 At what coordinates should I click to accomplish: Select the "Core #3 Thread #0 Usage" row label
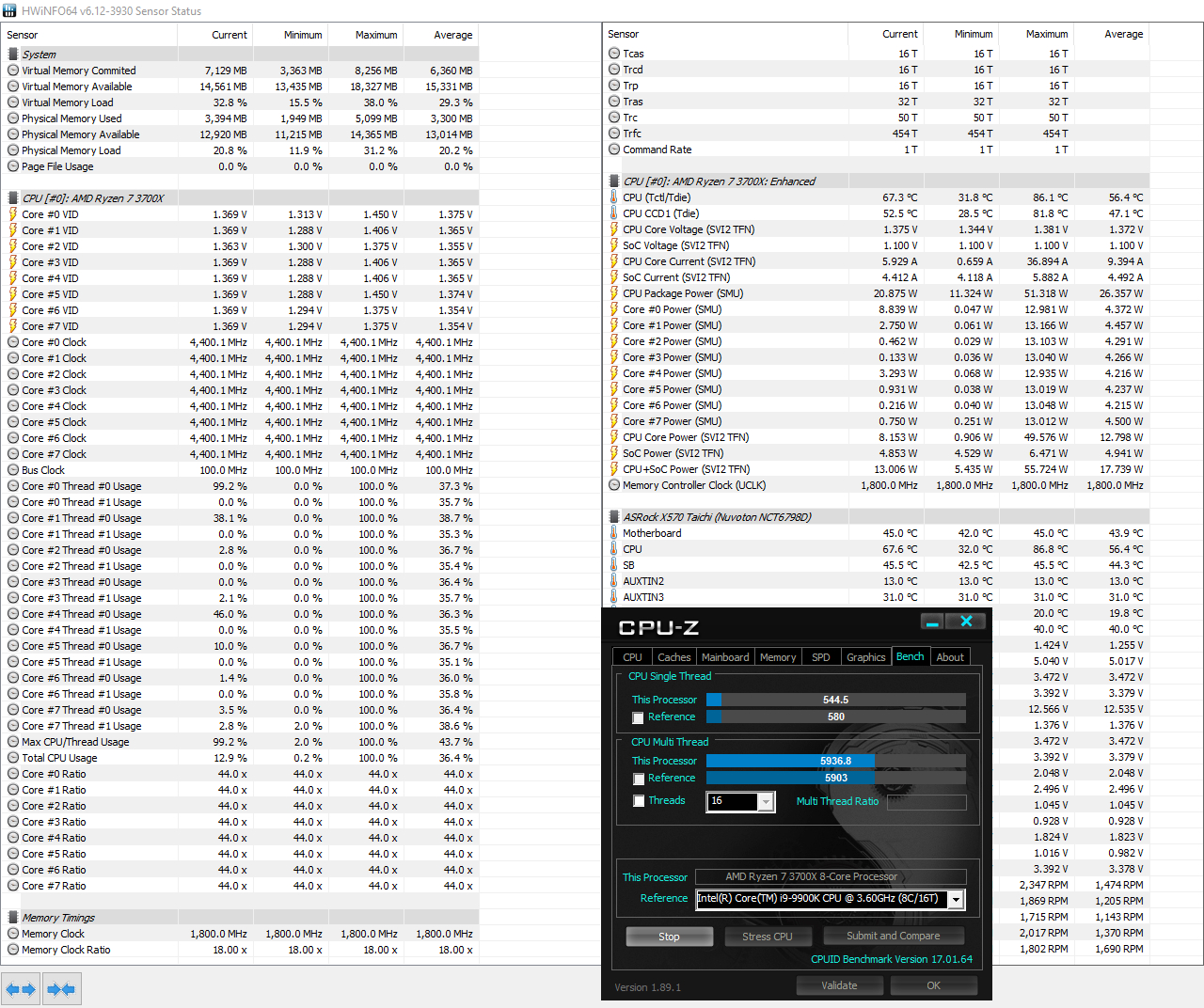click(x=82, y=582)
